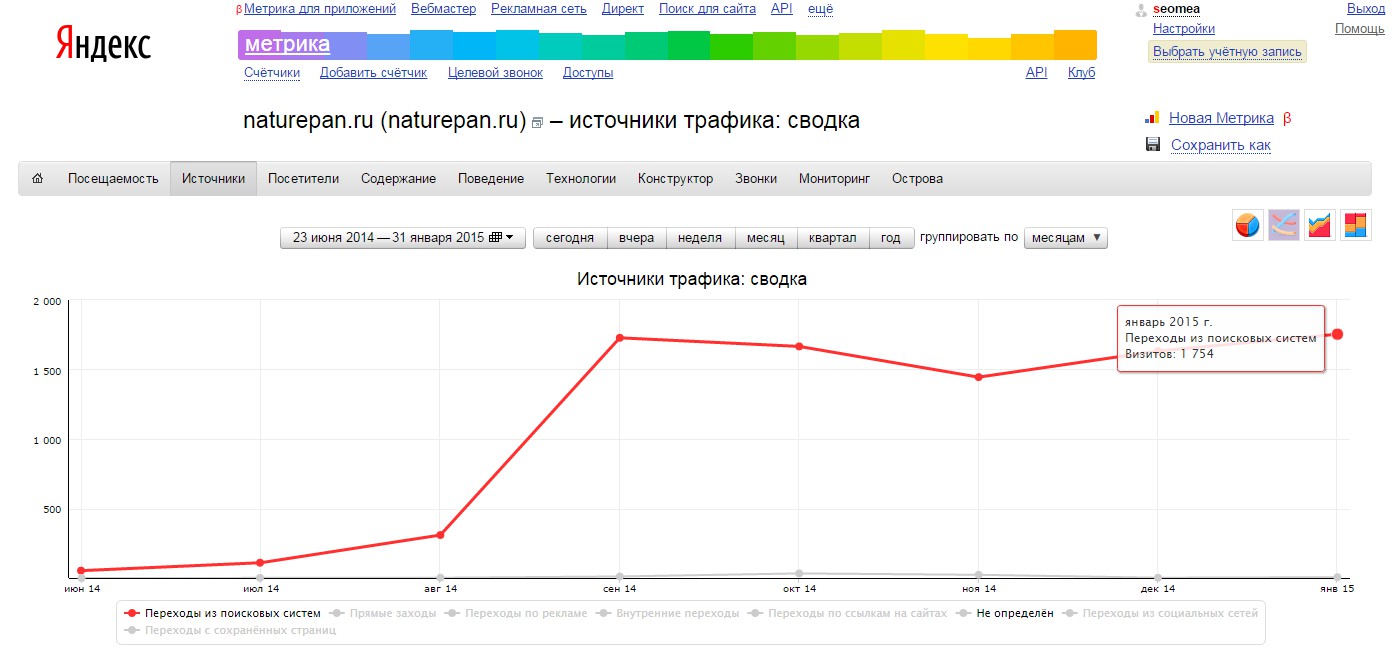Open Поиск для сайта link
The width and height of the screenshot is (1395, 657).
click(707, 9)
